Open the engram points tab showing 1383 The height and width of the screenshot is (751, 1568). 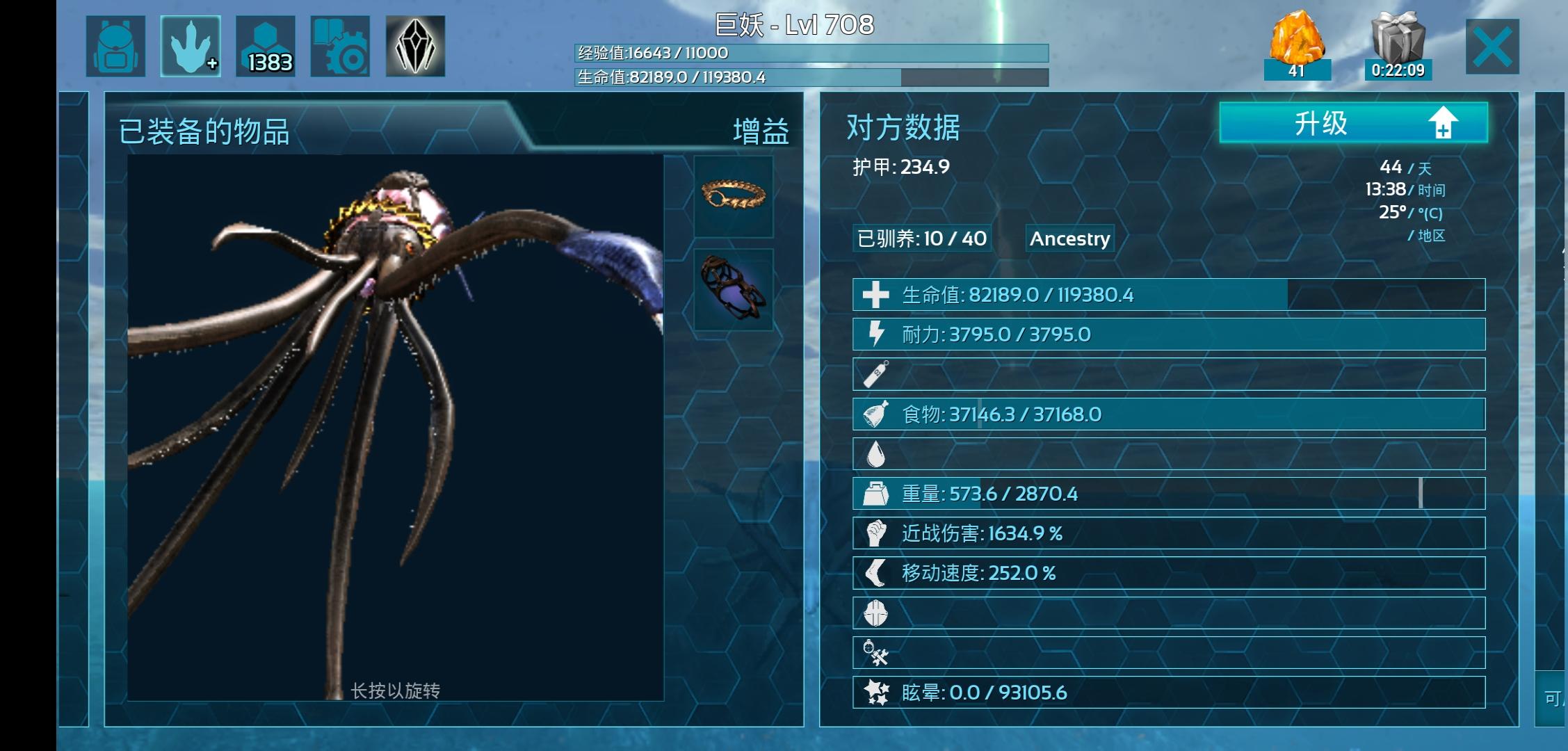coord(266,46)
